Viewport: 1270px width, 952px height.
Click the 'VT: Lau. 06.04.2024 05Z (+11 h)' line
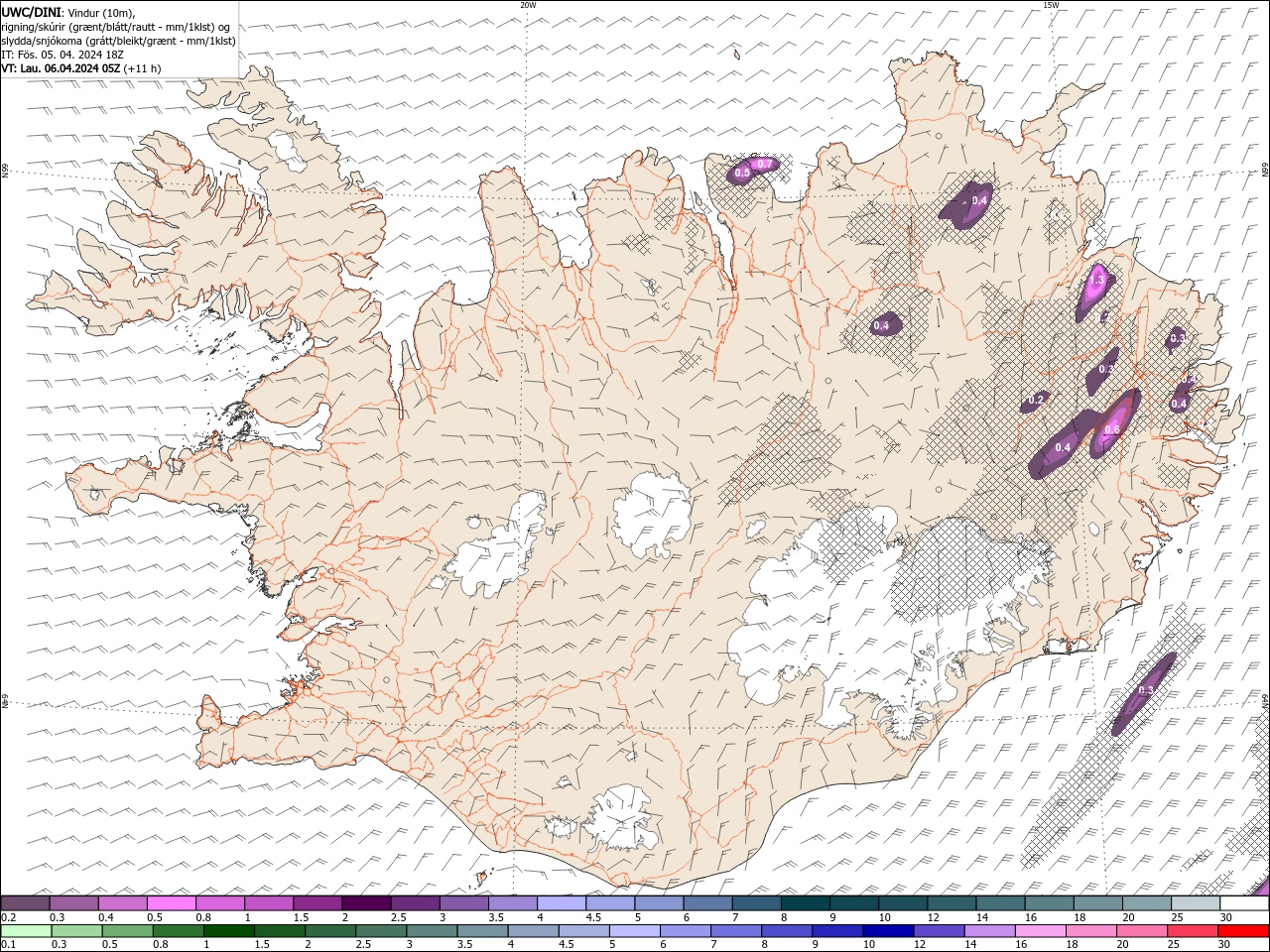(x=81, y=68)
